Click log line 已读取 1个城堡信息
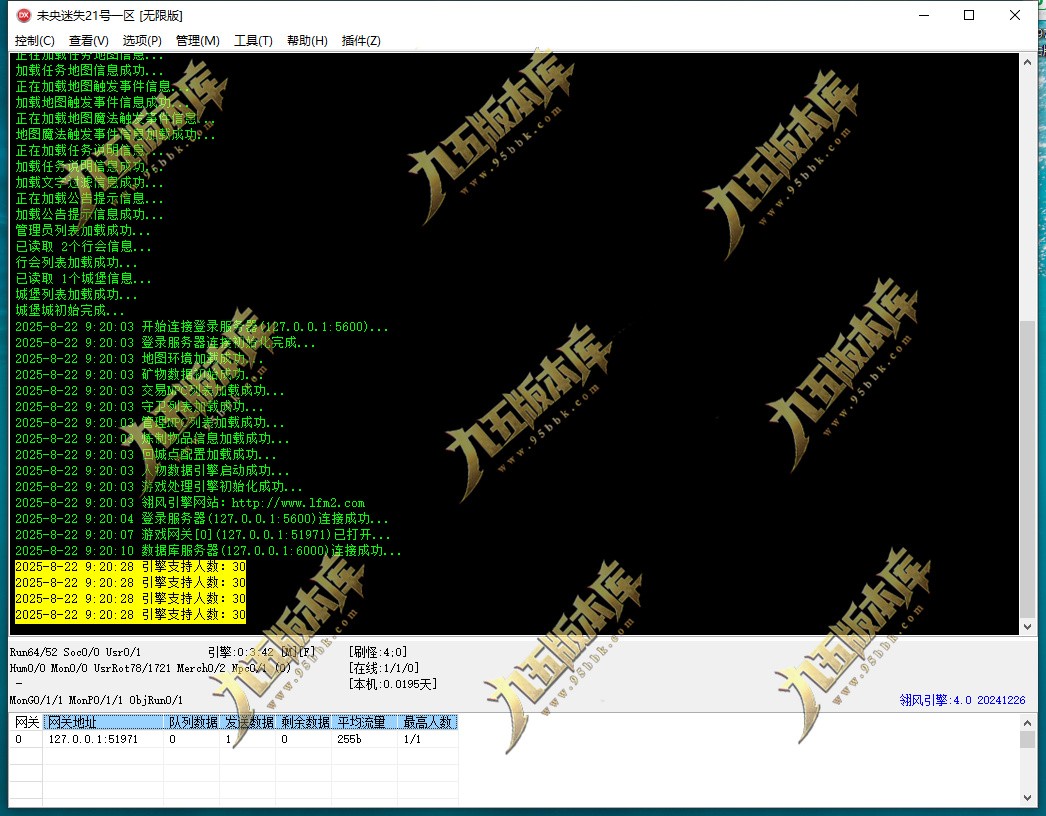 point(83,278)
